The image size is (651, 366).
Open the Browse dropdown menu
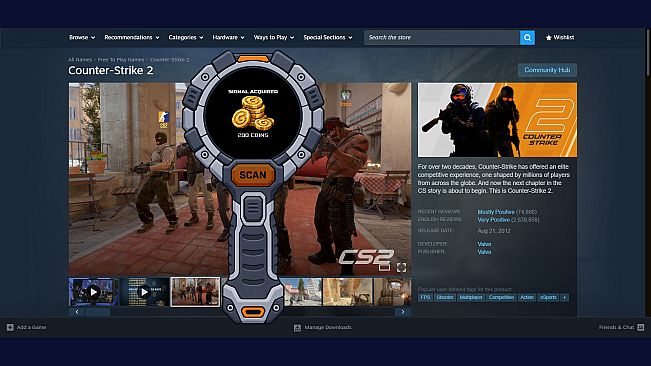pyautogui.click(x=82, y=37)
